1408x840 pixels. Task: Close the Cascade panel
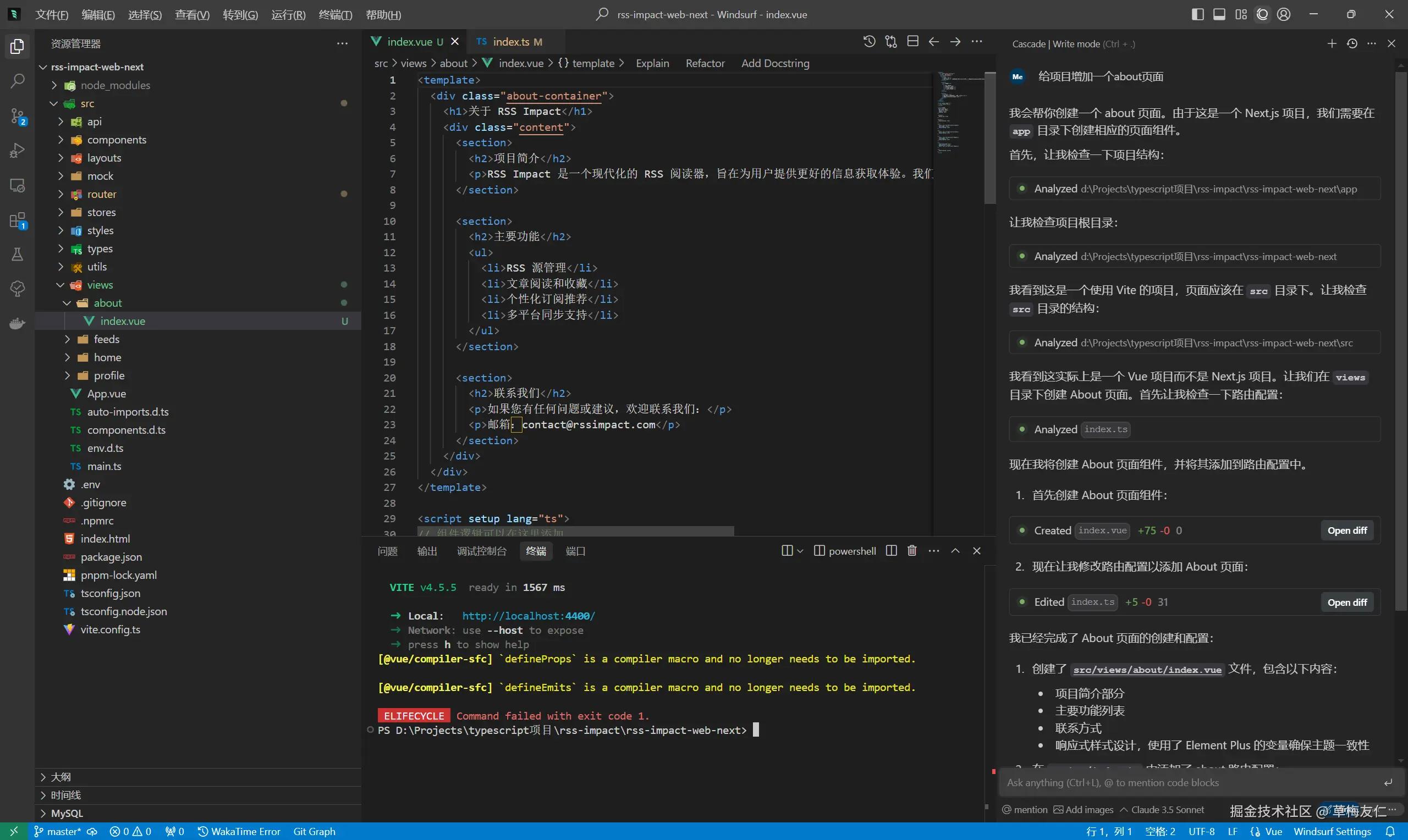point(1391,43)
